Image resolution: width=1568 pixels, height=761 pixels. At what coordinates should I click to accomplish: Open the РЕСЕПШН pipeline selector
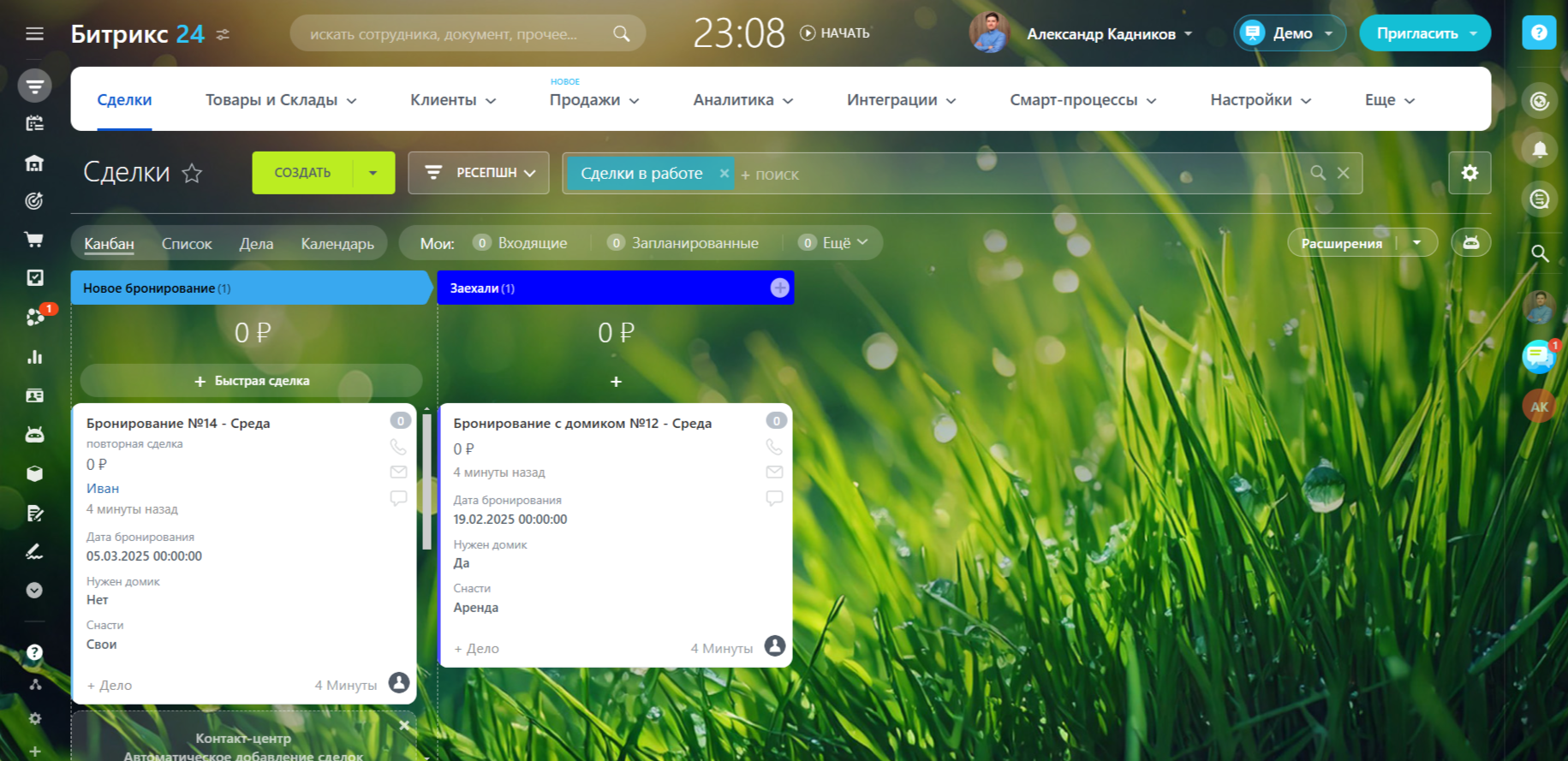pyautogui.click(x=479, y=173)
